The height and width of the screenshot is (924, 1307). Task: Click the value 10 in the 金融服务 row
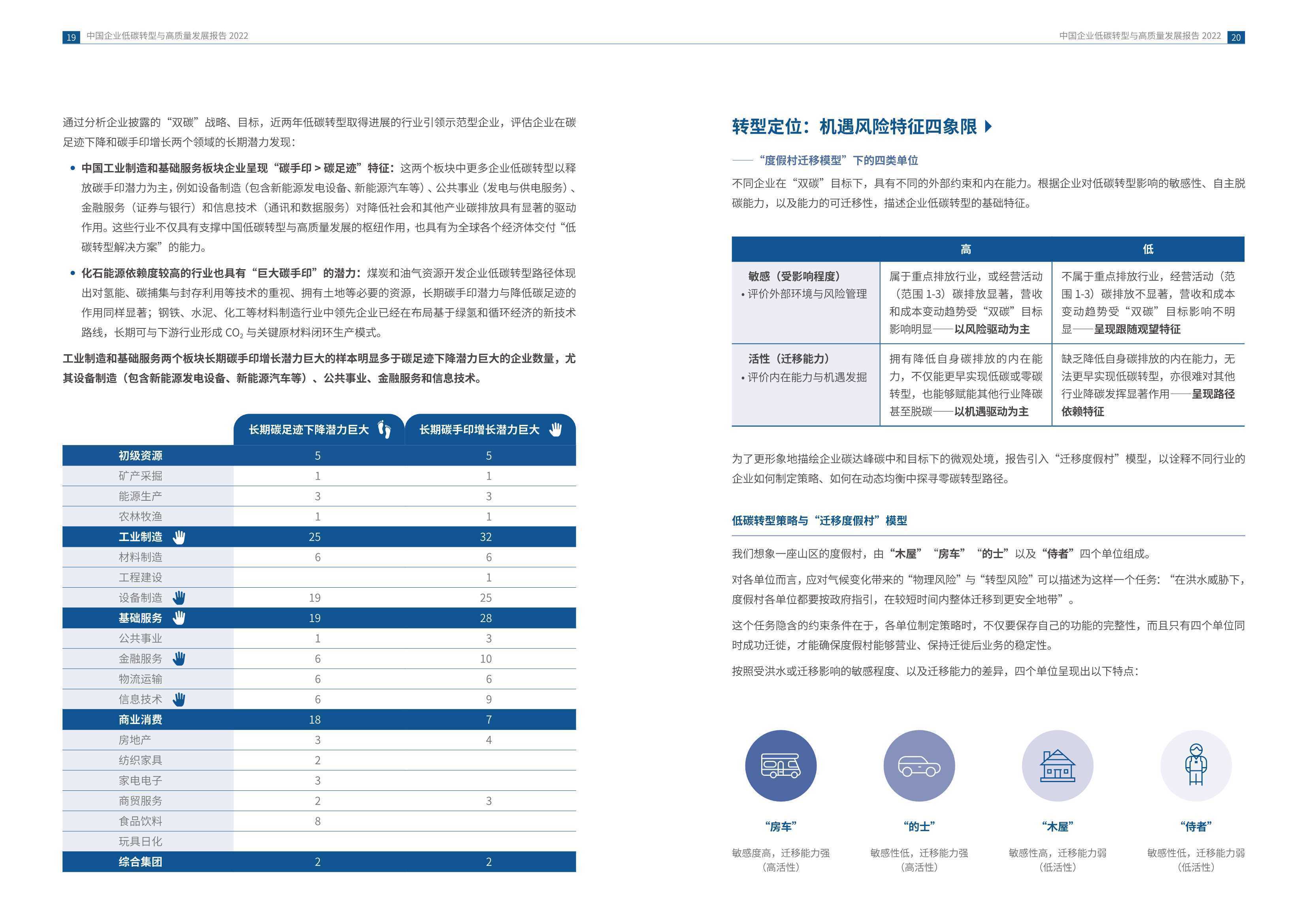pos(486,659)
